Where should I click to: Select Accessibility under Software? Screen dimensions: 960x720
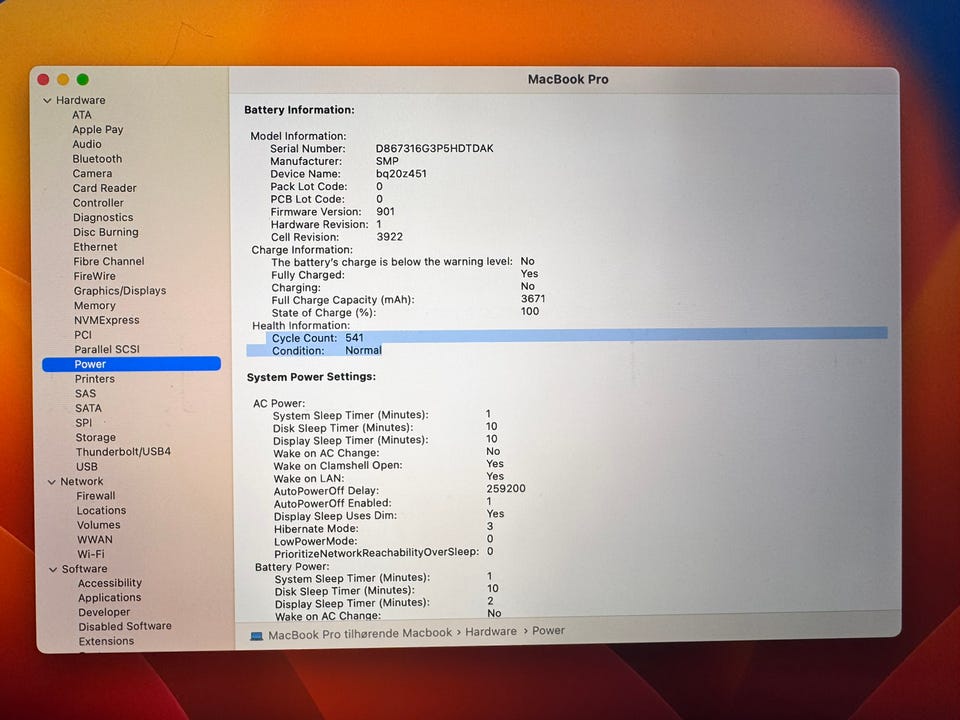tap(110, 583)
